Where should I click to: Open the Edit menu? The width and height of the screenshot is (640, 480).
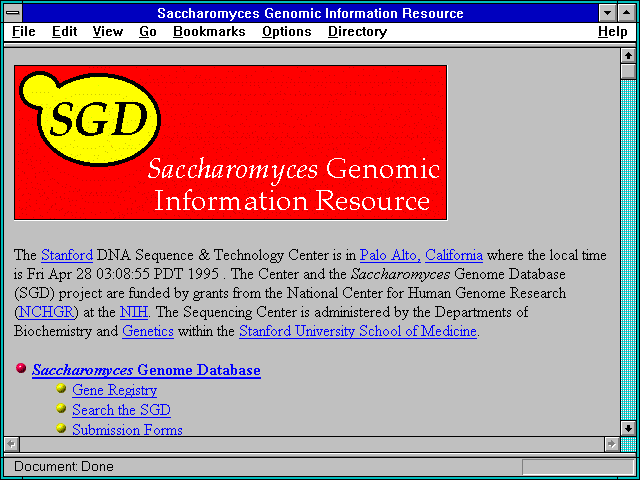pos(64,31)
